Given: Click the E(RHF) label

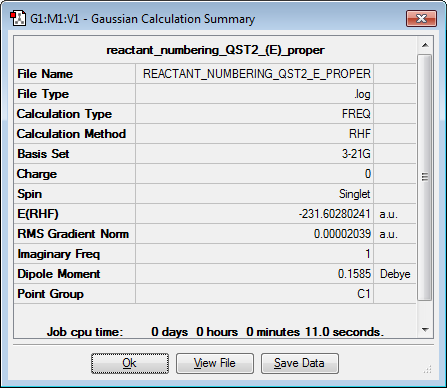Looking at the screenshot, I should click(x=38, y=214).
